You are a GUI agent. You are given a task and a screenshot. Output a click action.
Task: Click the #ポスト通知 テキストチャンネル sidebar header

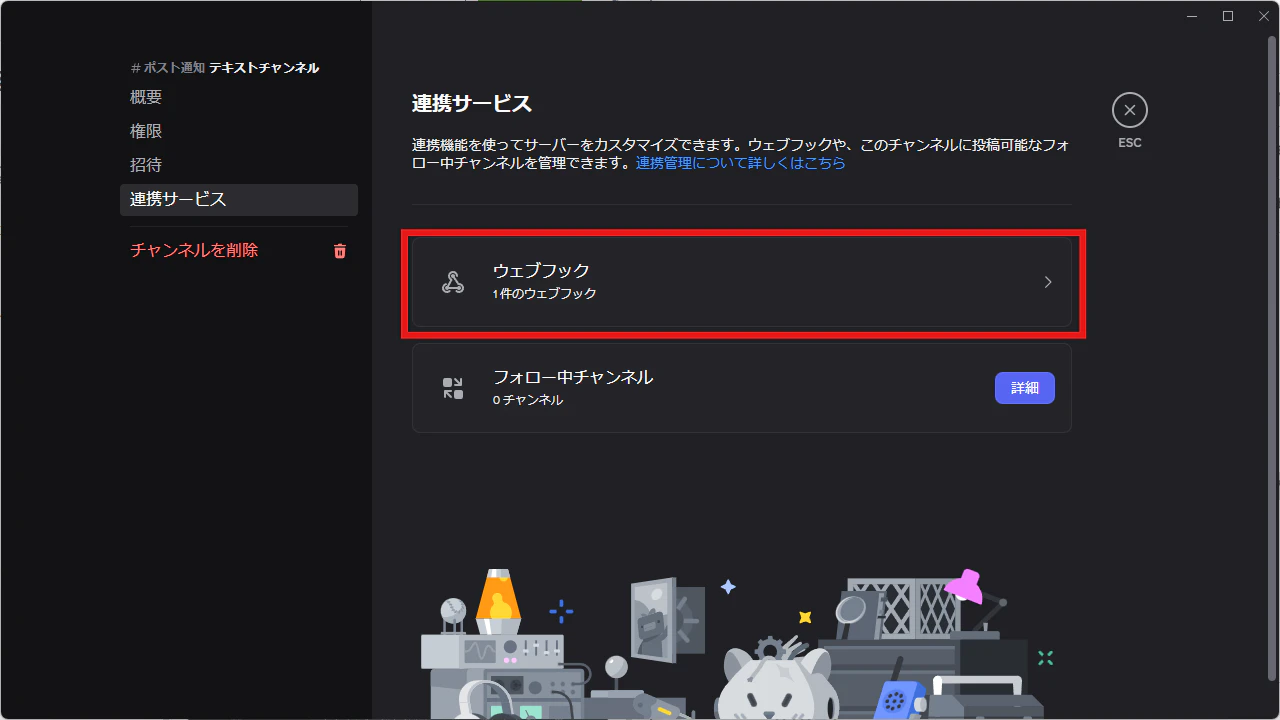pyautogui.click(x=225, y=68)
